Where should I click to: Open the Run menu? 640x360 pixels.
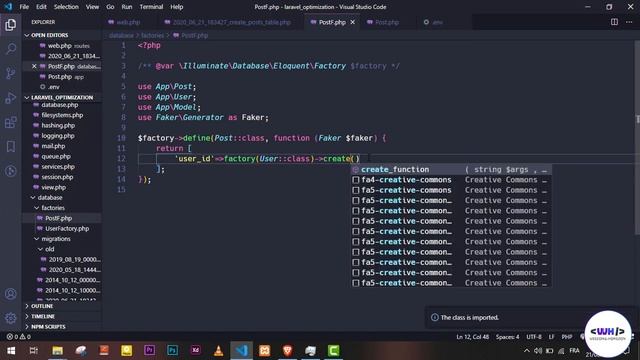point(127,7)
